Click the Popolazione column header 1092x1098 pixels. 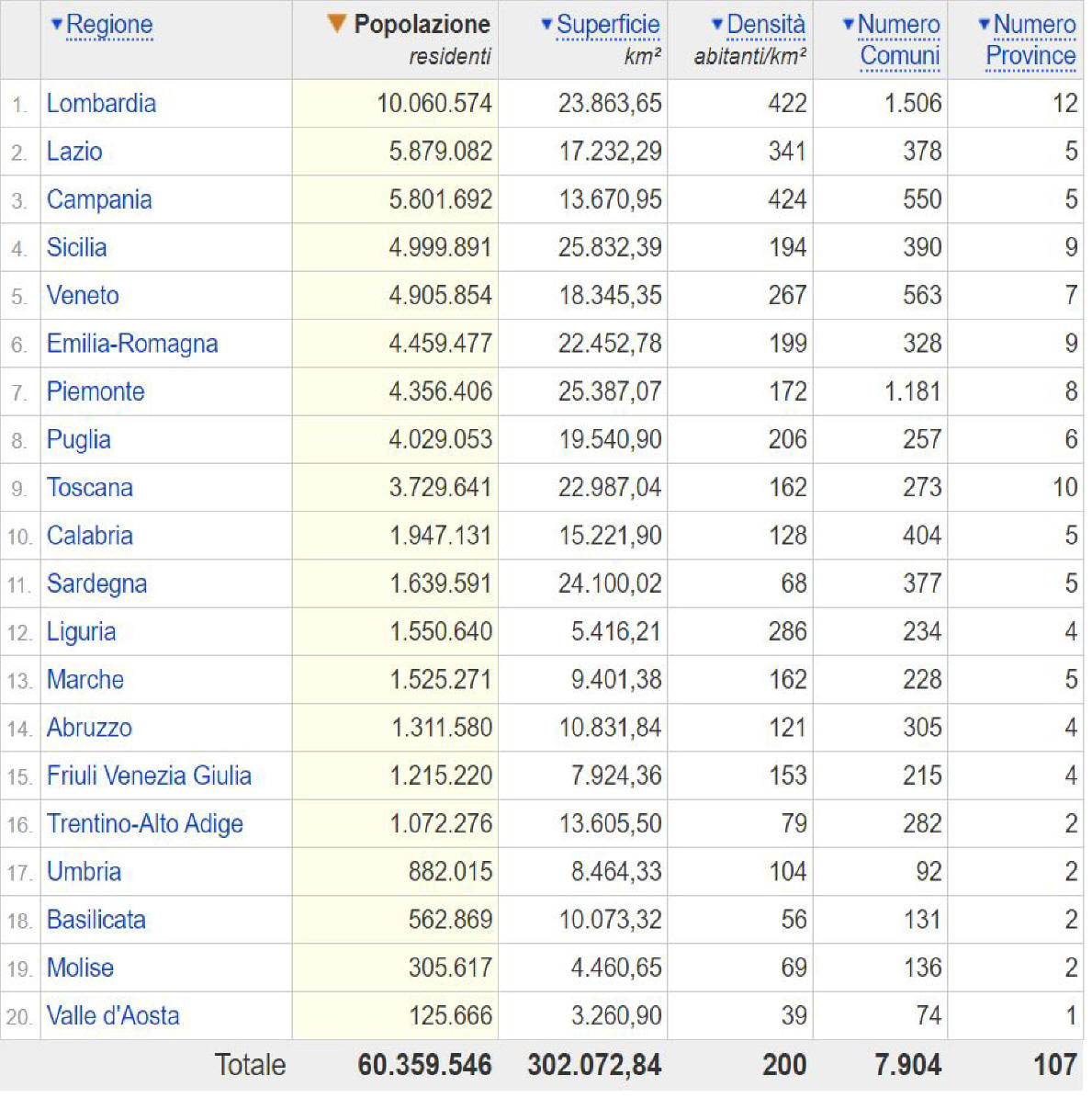coord(422,25)
